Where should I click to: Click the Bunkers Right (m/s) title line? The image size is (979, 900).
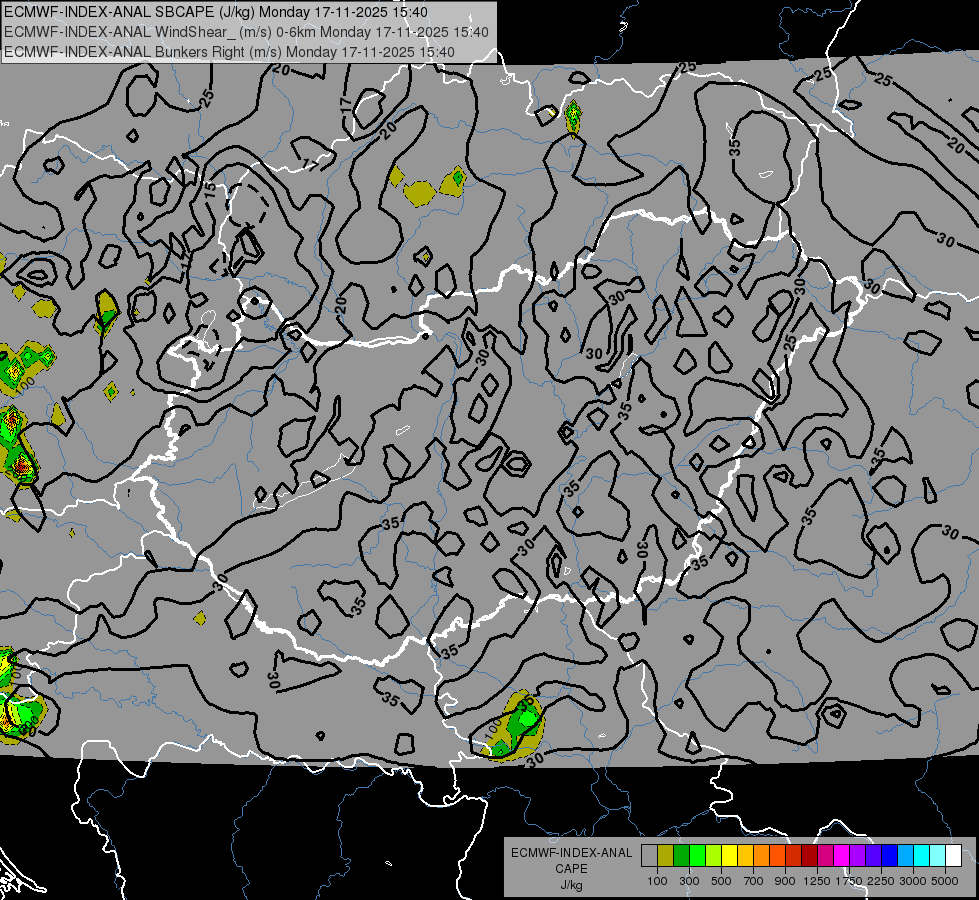click(229, 52)
